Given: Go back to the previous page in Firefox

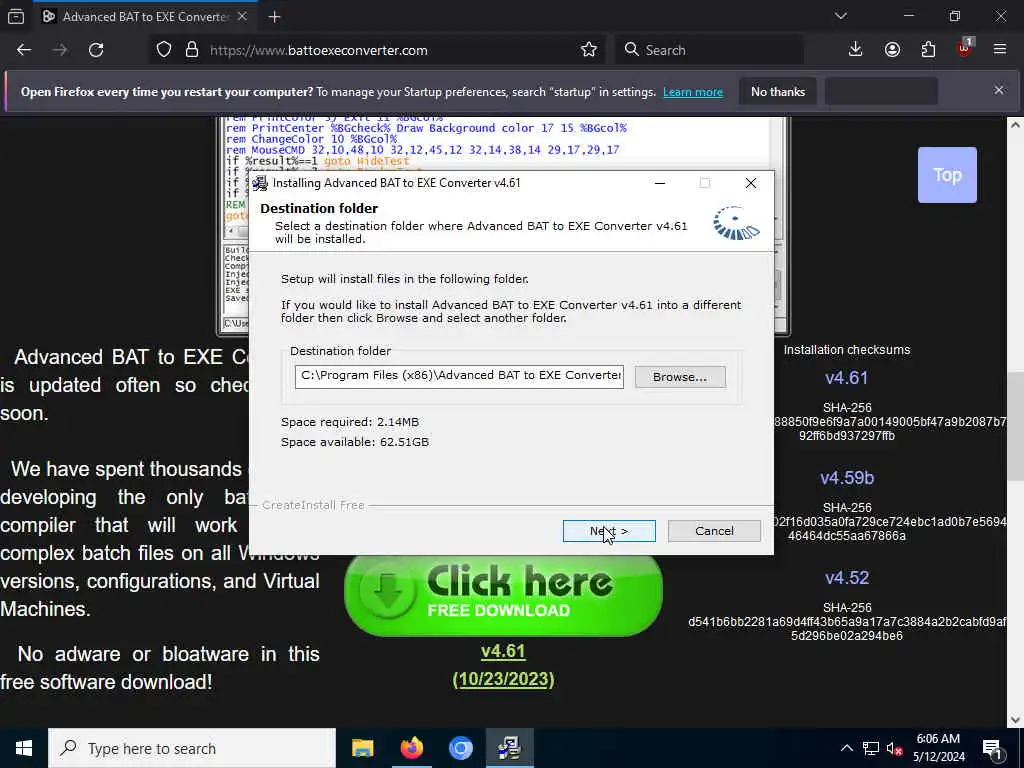Looking at the screenshot, I should point(24,50).
